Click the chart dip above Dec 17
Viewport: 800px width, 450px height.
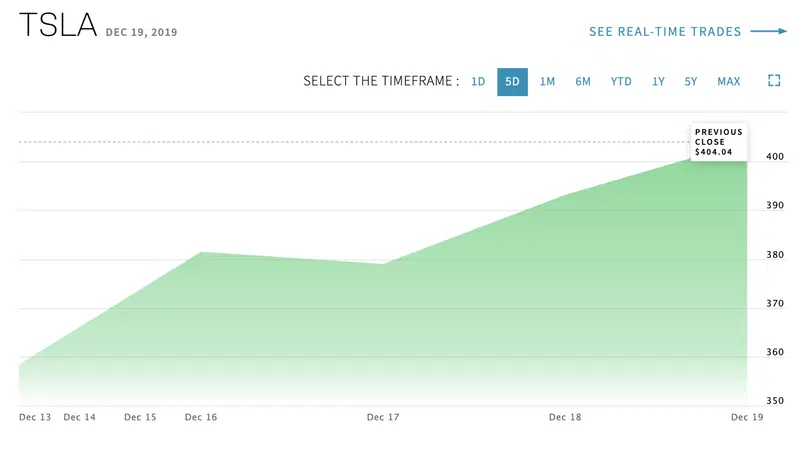click(383, 263)
